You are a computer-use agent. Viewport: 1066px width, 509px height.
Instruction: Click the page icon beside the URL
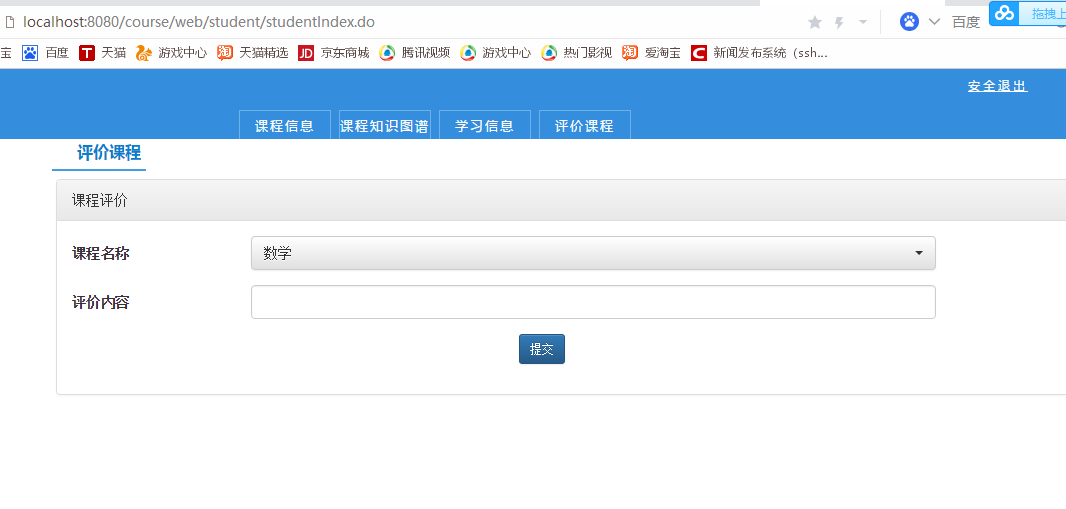point(9,22)
